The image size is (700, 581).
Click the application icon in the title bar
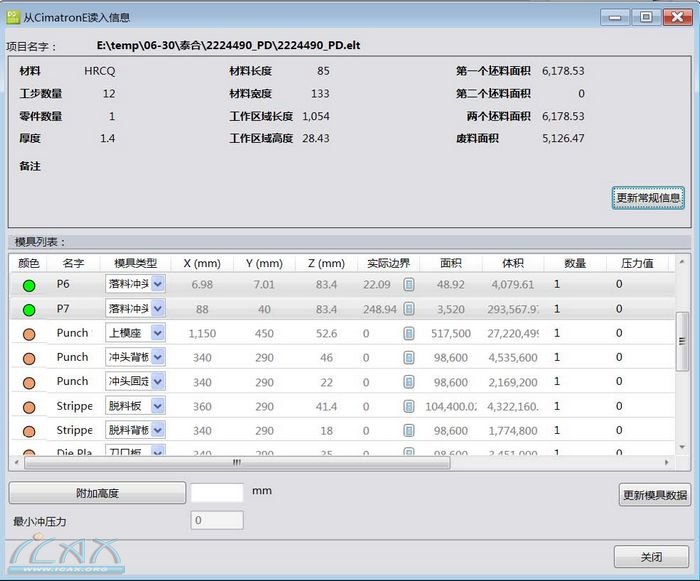pyautogui.click(x=13, y=17)
